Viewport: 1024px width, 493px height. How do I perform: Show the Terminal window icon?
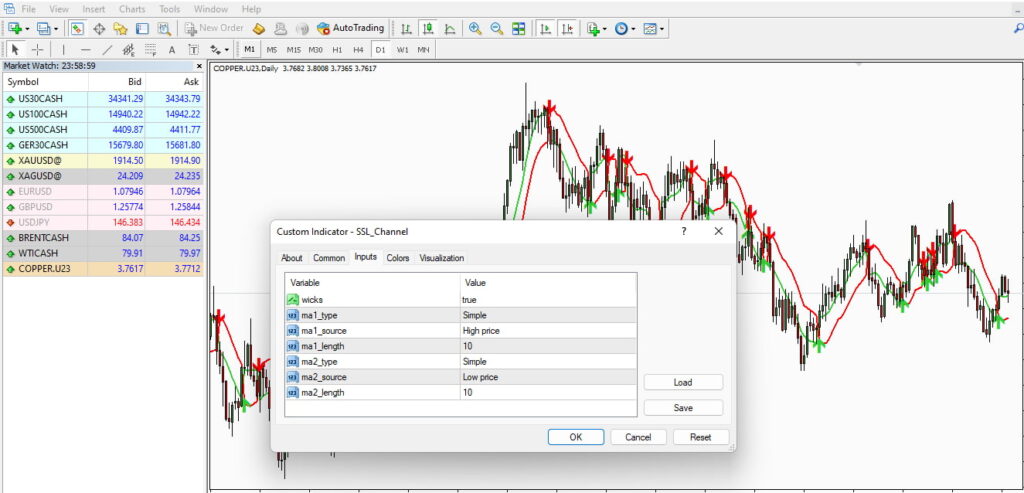tap(142, 29)
